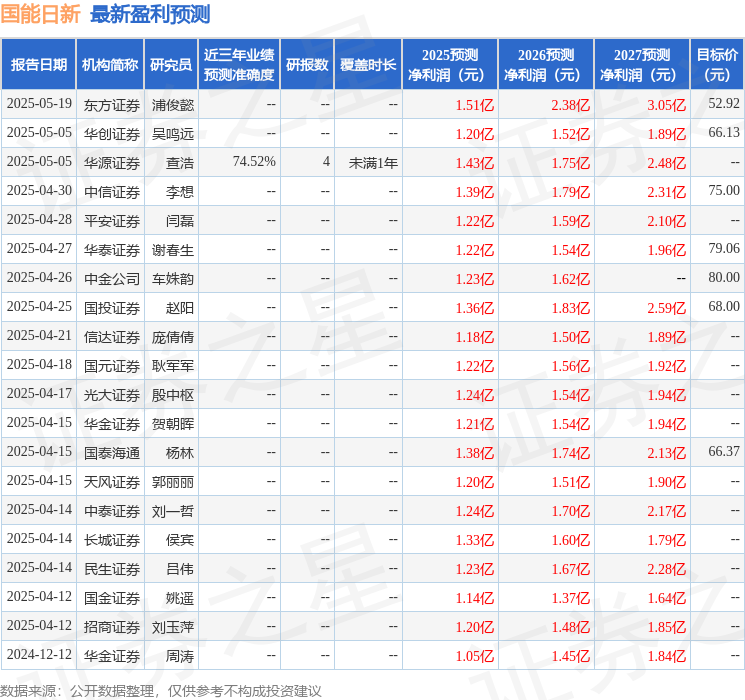Click the 覆盖时长 column header
The width and height of the screenshot is (745, 700).
click(x=368, y=65)
